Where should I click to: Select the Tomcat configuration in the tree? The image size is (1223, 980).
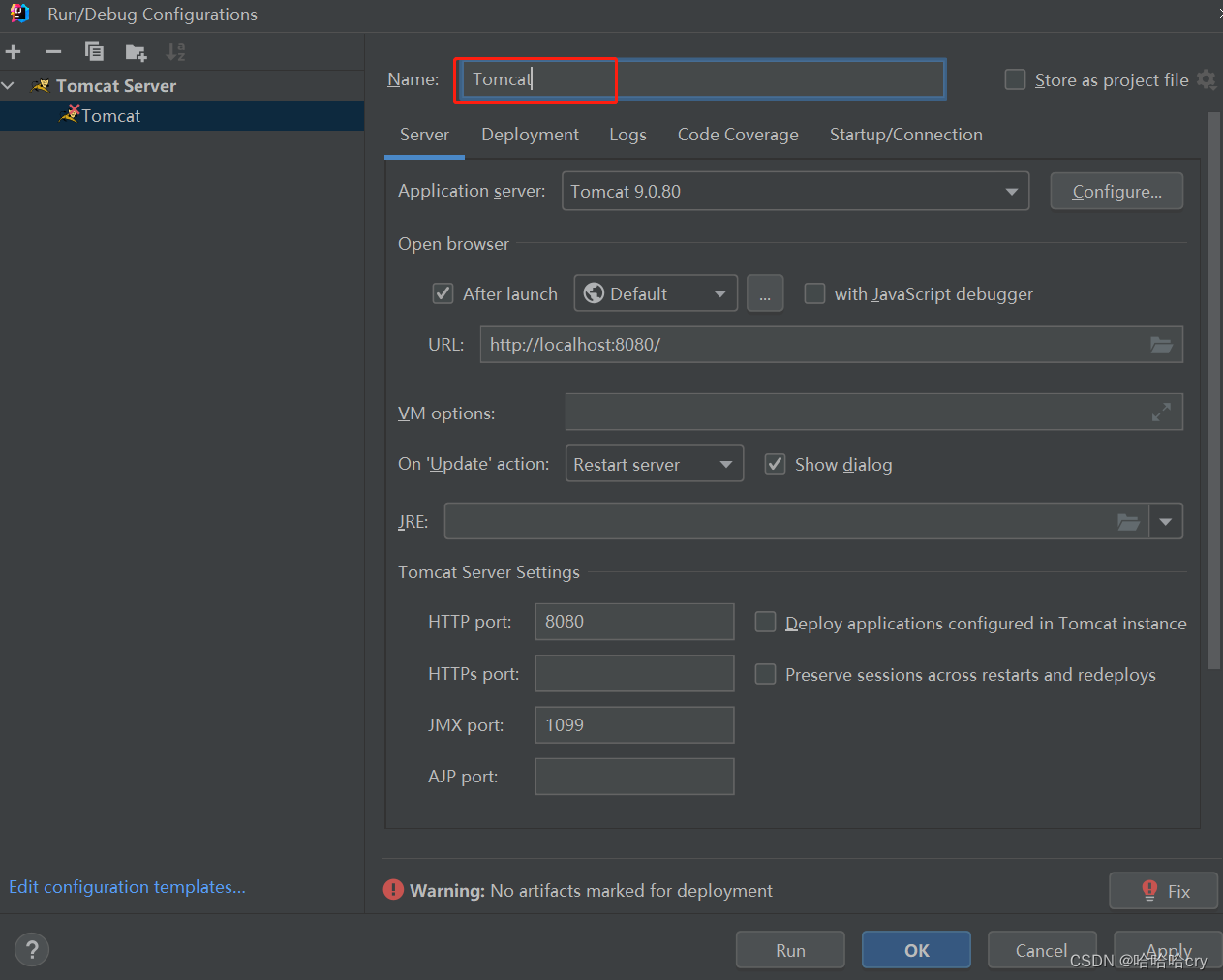point(182,115)
